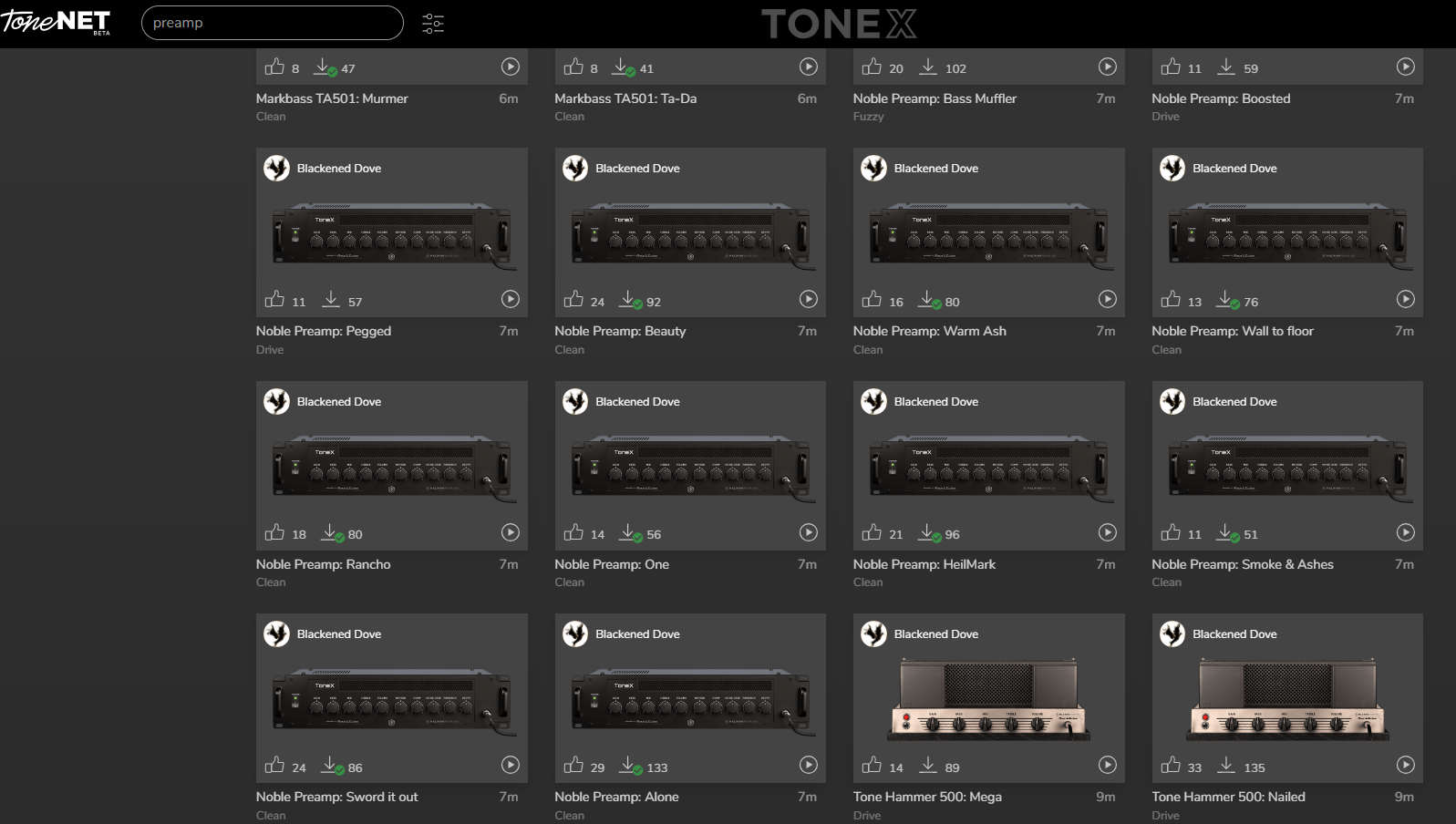Image resolution: width=1456 pixels, height=824 pixels.
Task: Open the Noble Preamp: Warm Ash title
Action: click(930, 331)
